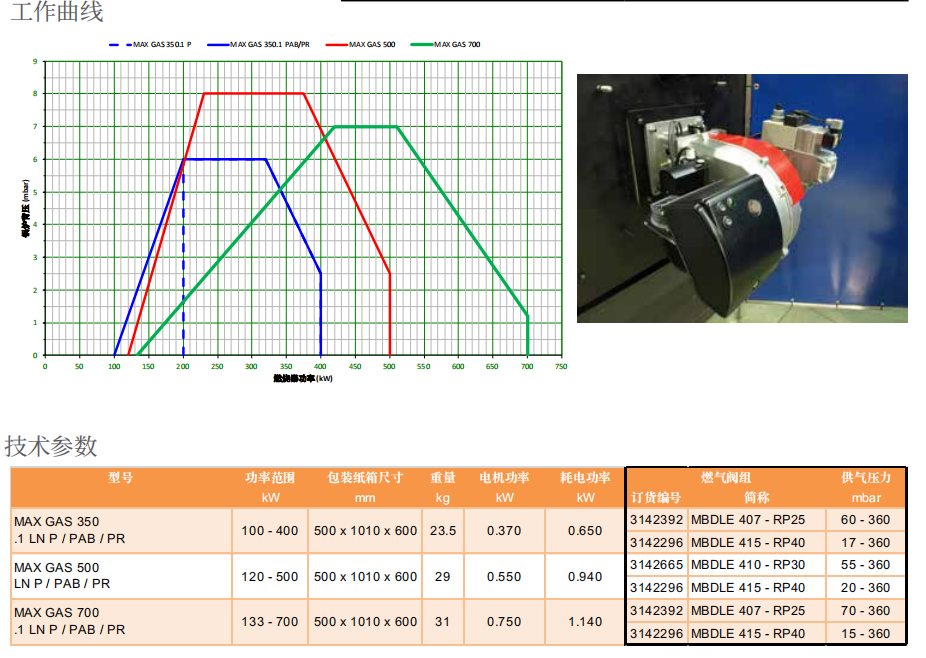The image size is (926, 658).
Task: Click the '型号' column header
Action: 120,478
